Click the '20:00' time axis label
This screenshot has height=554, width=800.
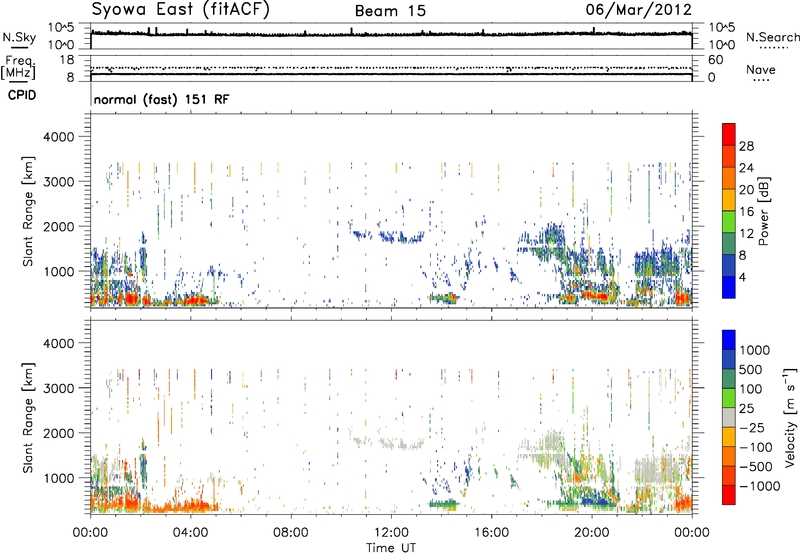(x=592, y=533)
